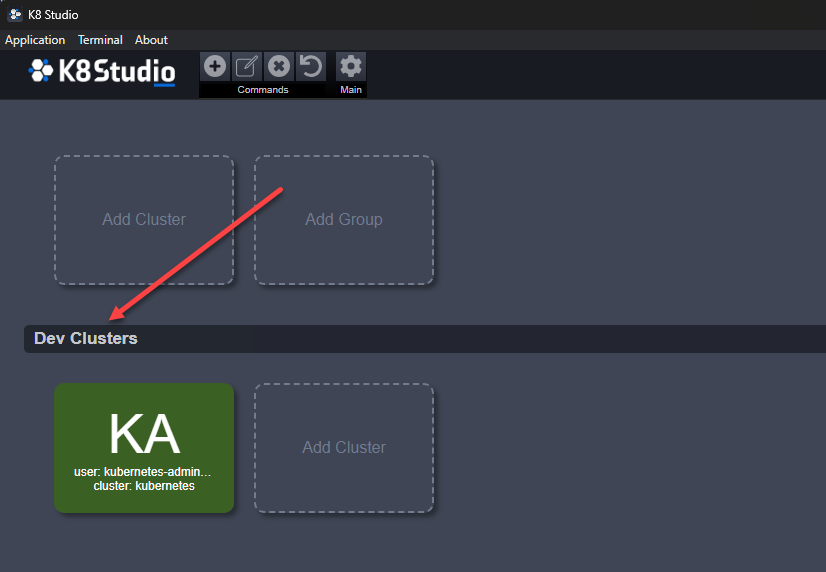Image resolution: width=826 pixels, height=572 pixels.
Task: Click the Commands toolbar label
Action: tap(263, 90)
